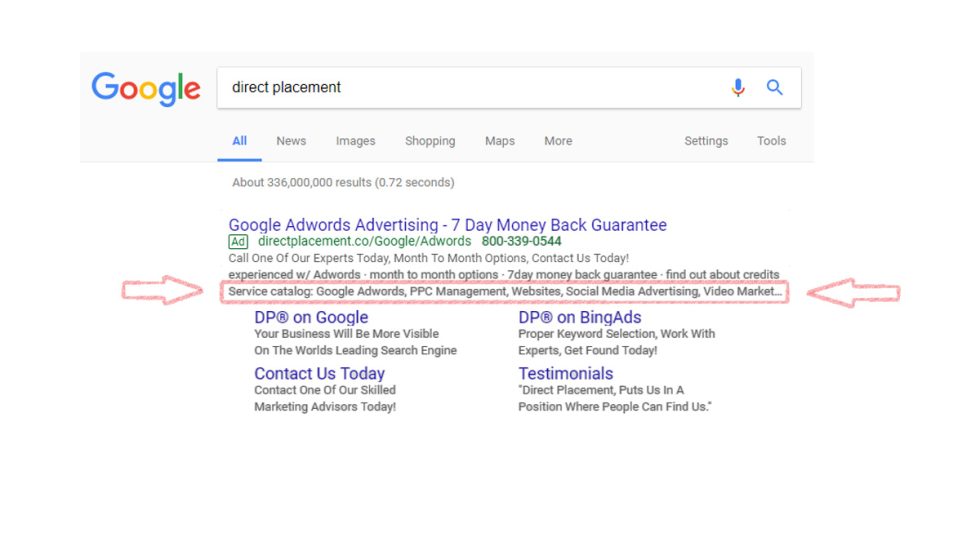Image resolution: width=980 pixels, height=551 pixels.
Task: Open the 'DP® on BingAds' sitelink
Action: (x=580, y=317)
